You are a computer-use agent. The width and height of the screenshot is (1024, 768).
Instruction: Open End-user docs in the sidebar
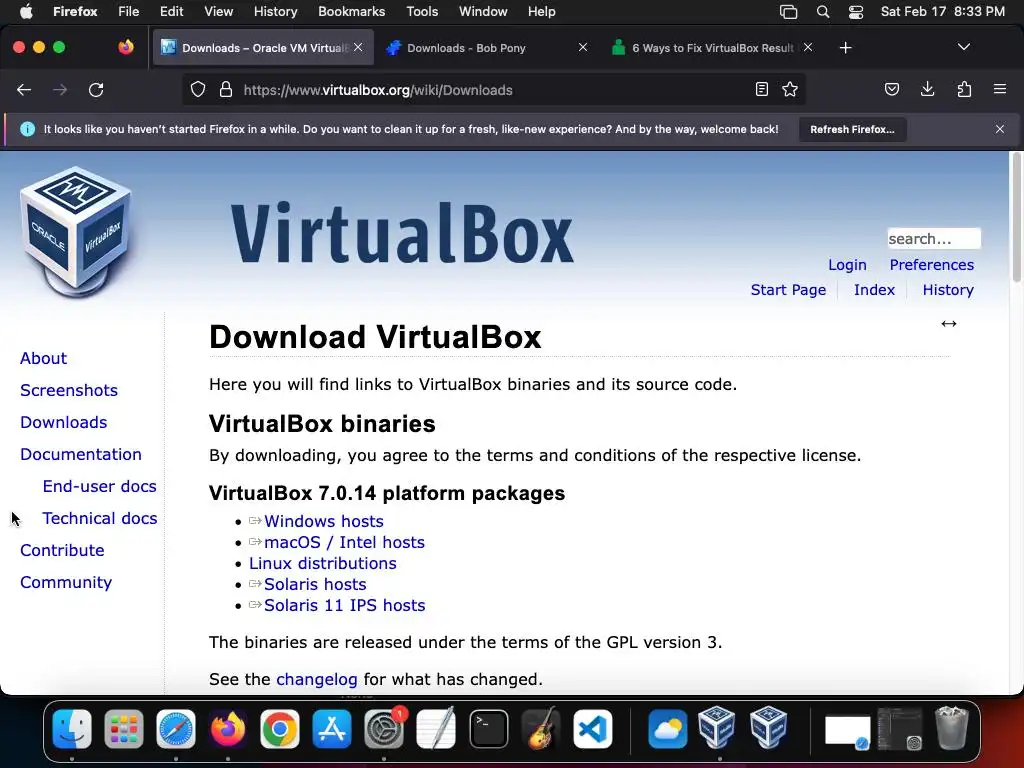[x=99, y=486]
